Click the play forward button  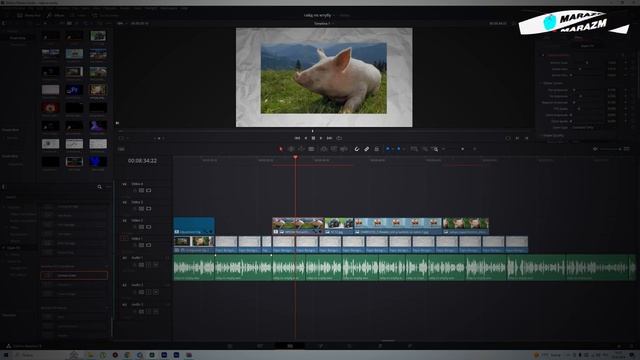(321, 138)
